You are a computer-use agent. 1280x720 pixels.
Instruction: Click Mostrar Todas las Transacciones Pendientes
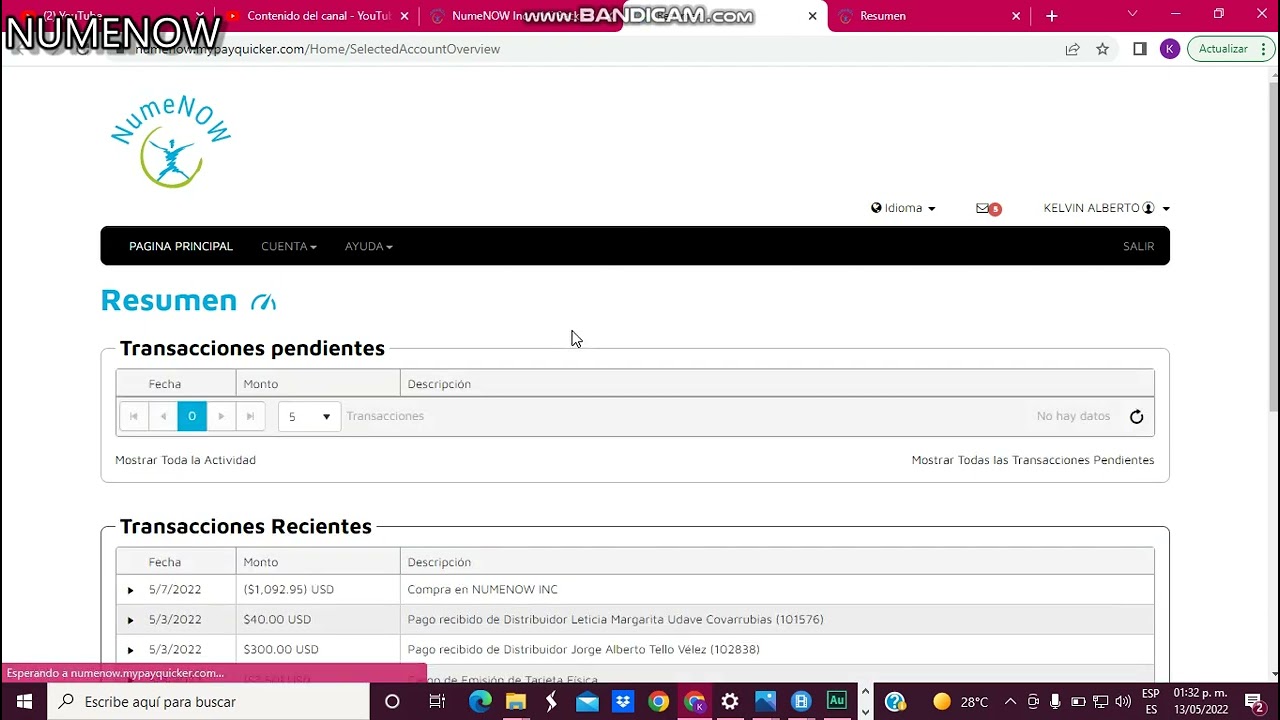pyautogui.click(x=1033, y=460)
